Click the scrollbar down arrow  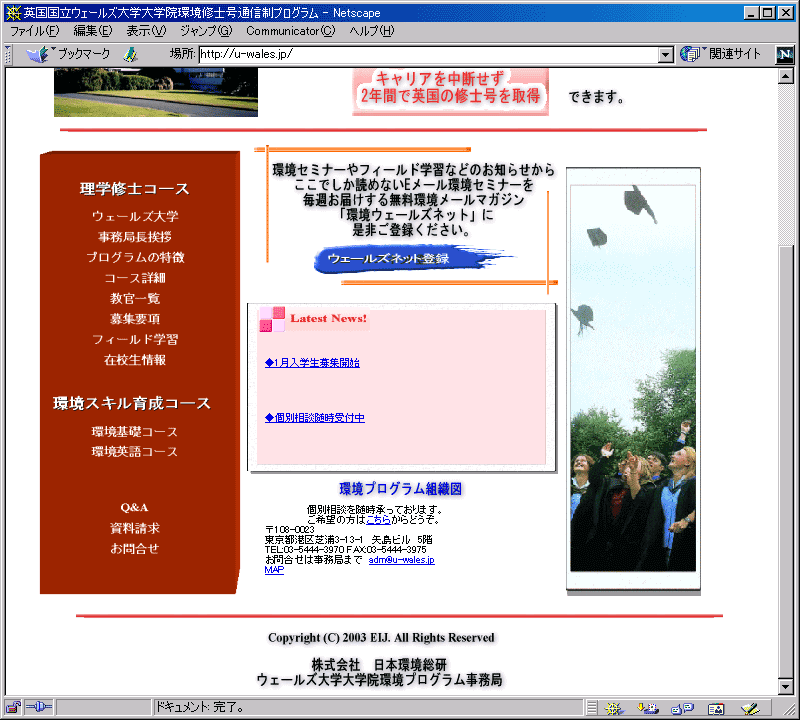tap(786, 686)
